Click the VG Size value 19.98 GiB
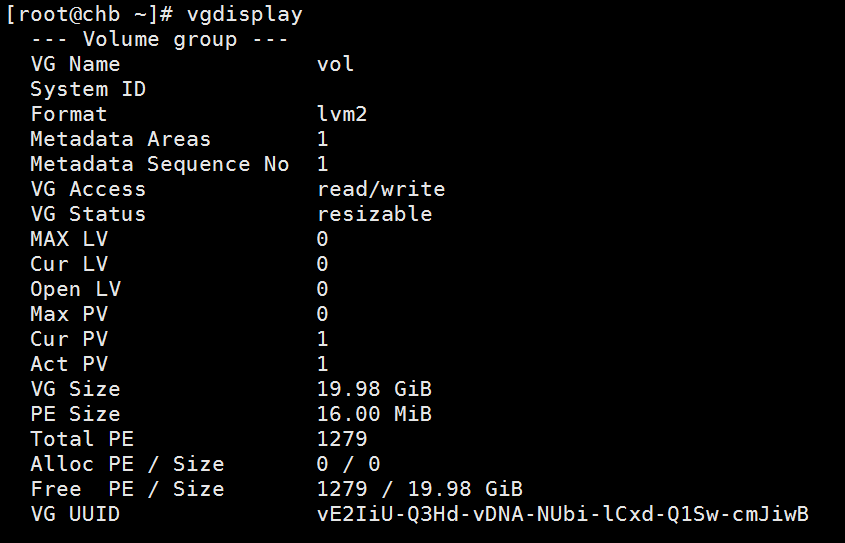Screen dimensions: 845x543 (x=374, y=389)
